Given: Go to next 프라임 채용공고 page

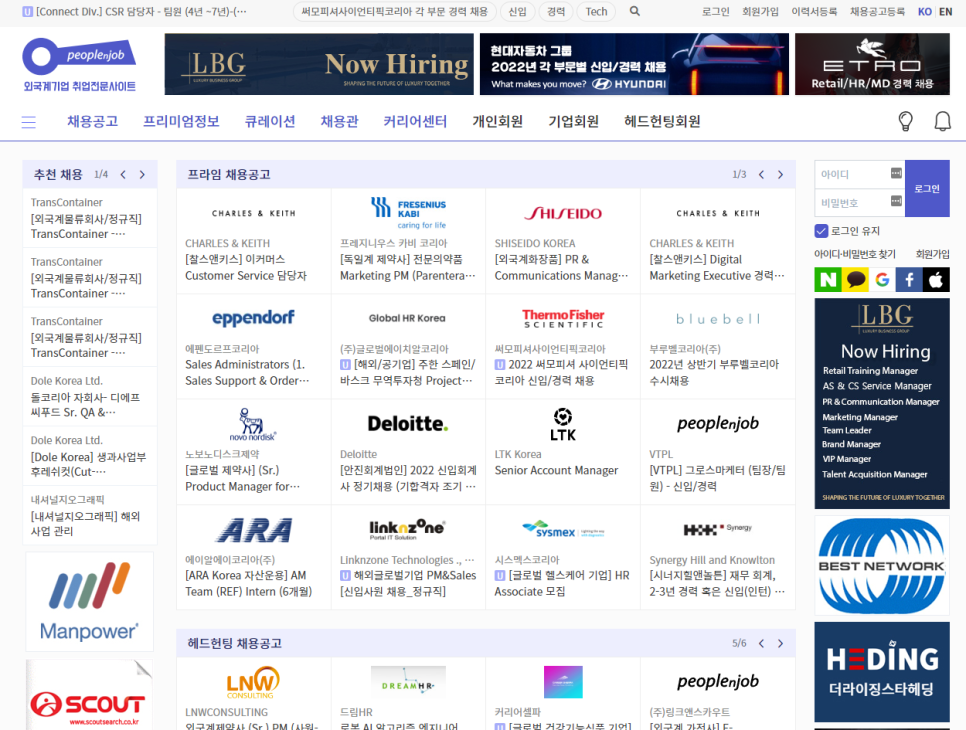Looking at the screenshot, I should pos(781,174).
